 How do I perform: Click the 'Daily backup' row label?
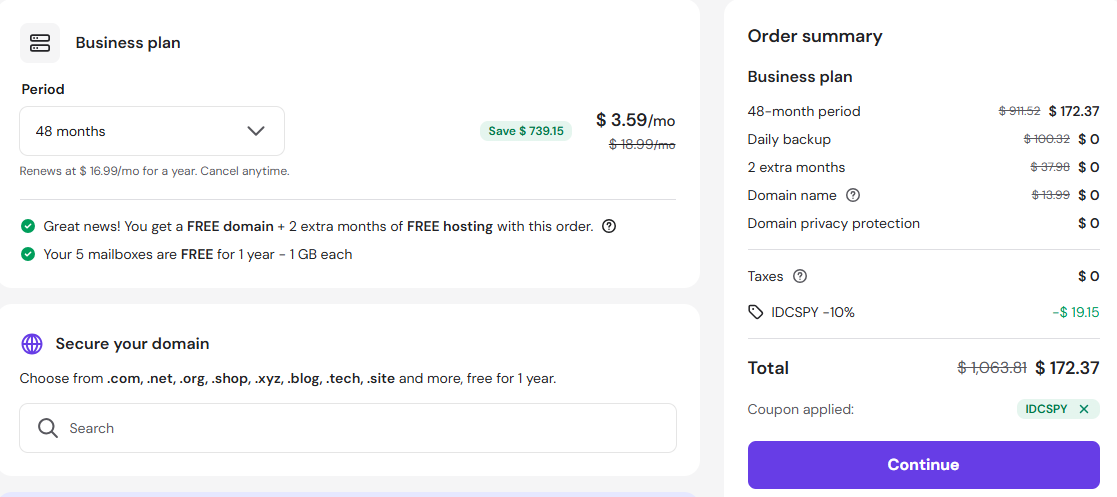789,140
